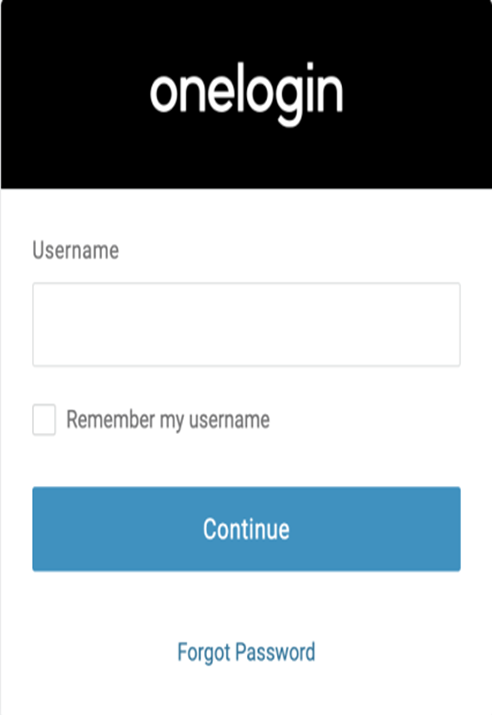Click Continue to proceed to password step
The height and width of the screenshot is (715, 492).
tap(246, 529)
